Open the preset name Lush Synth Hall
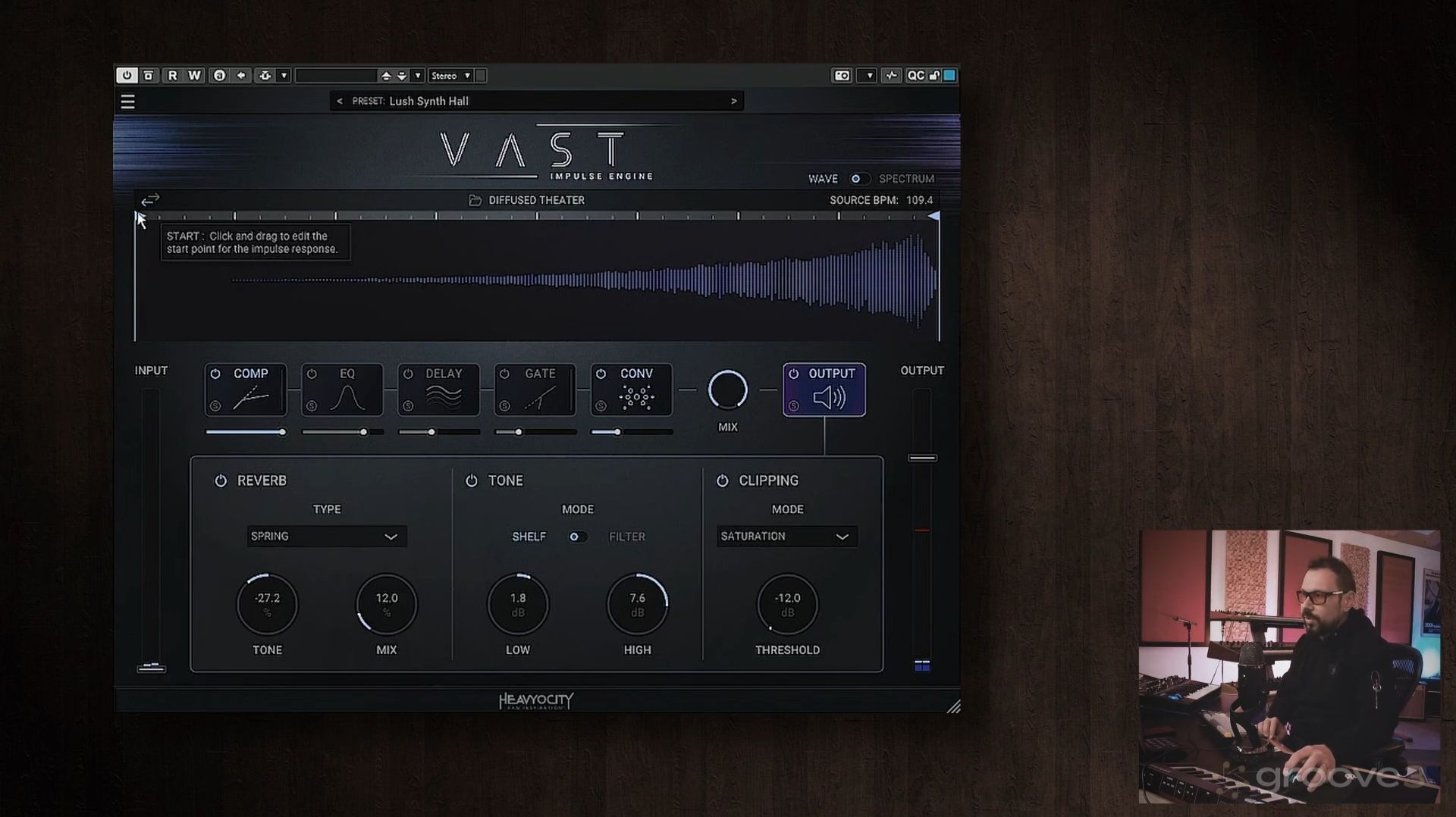This screenshot has height=817, width=1456. 428,101
